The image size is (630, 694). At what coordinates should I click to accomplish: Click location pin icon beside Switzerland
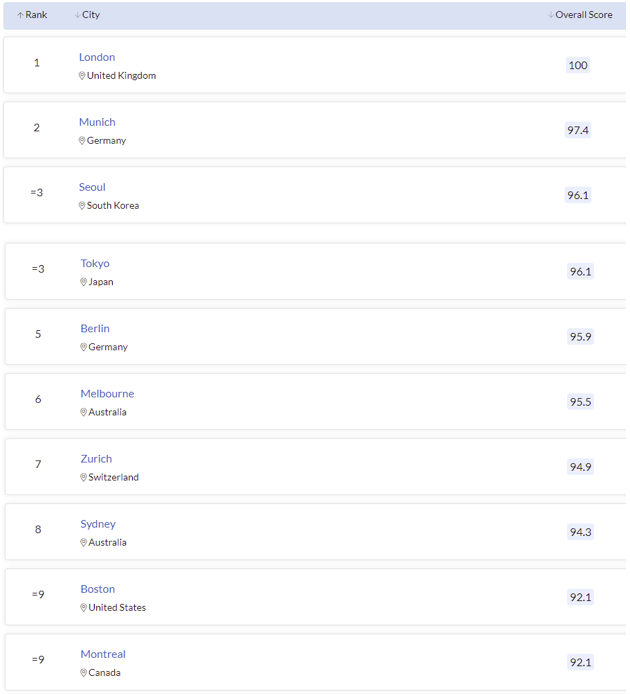coord(84,477)
